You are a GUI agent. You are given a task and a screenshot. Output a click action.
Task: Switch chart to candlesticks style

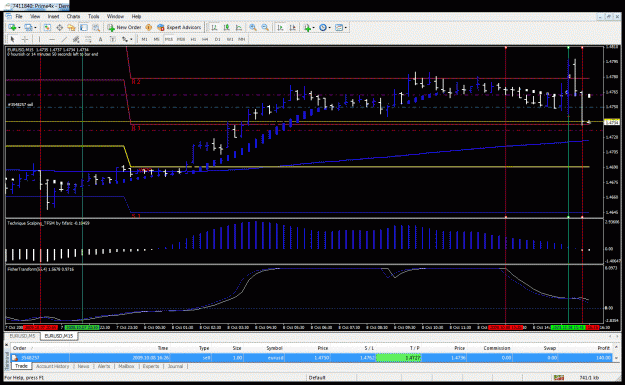(x=226, y=28)
